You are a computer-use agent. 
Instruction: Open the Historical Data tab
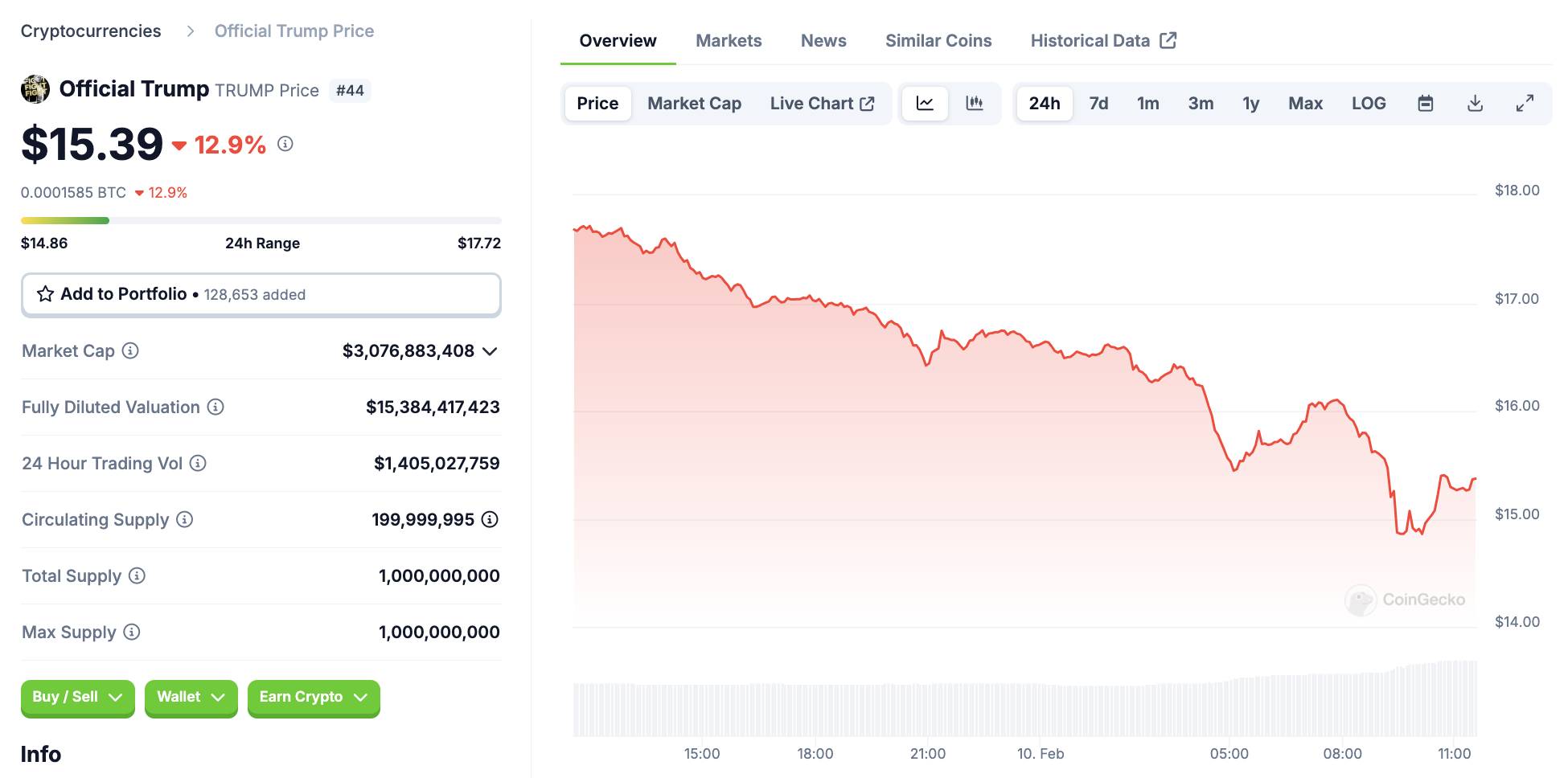1103,41
